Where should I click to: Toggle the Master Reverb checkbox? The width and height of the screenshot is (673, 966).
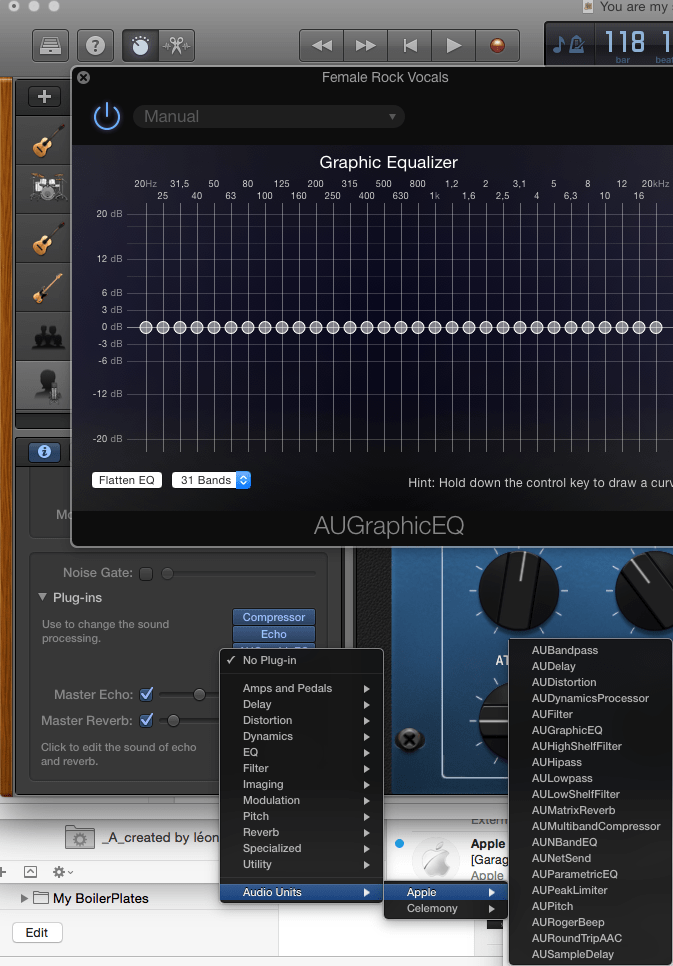click(146, 720)
